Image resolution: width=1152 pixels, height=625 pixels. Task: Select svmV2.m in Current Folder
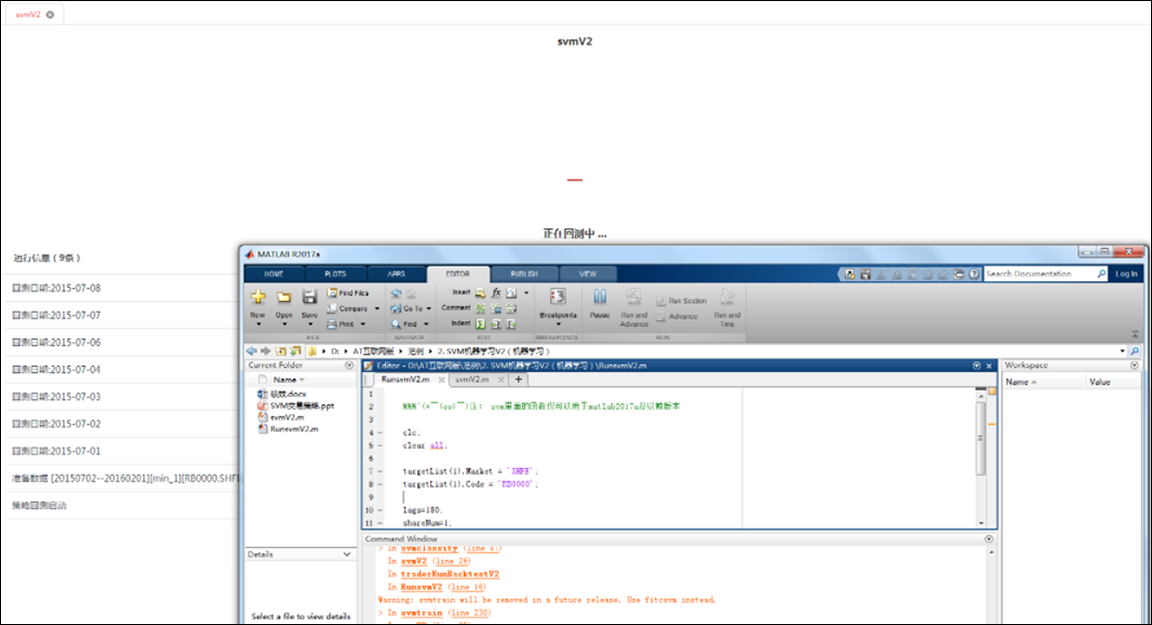coord(286,417)
